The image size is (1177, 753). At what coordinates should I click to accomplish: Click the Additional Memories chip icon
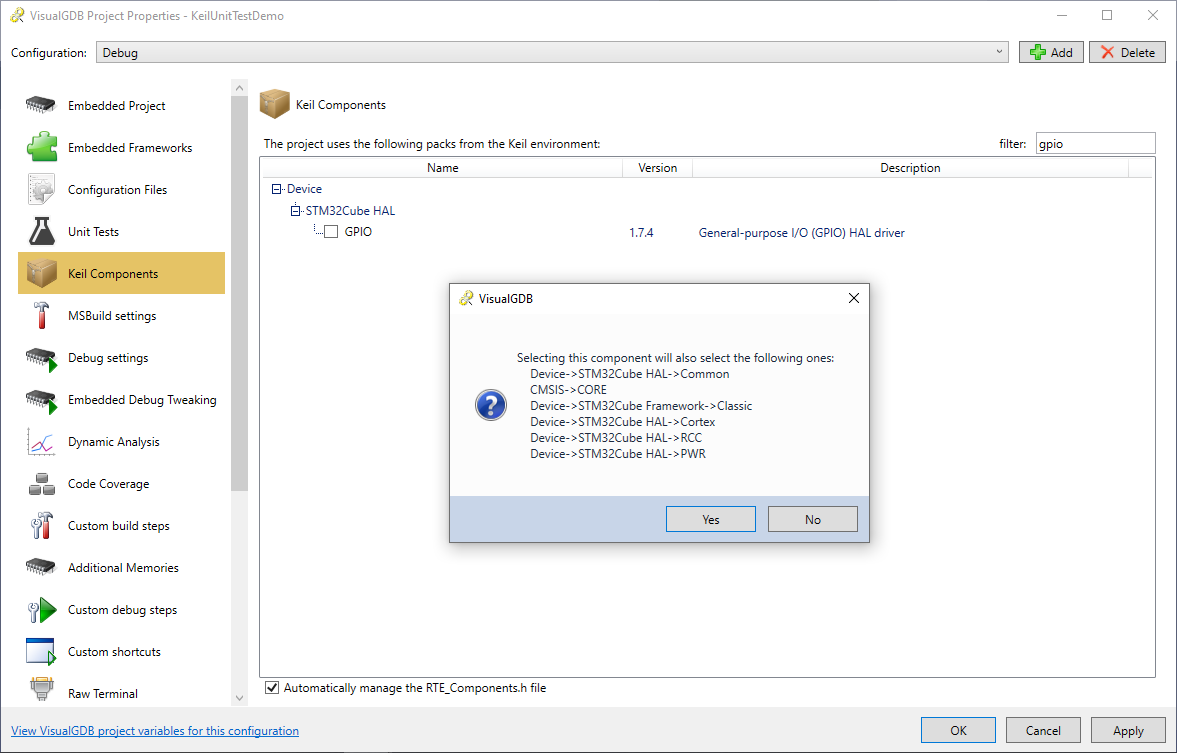point(41,567)
